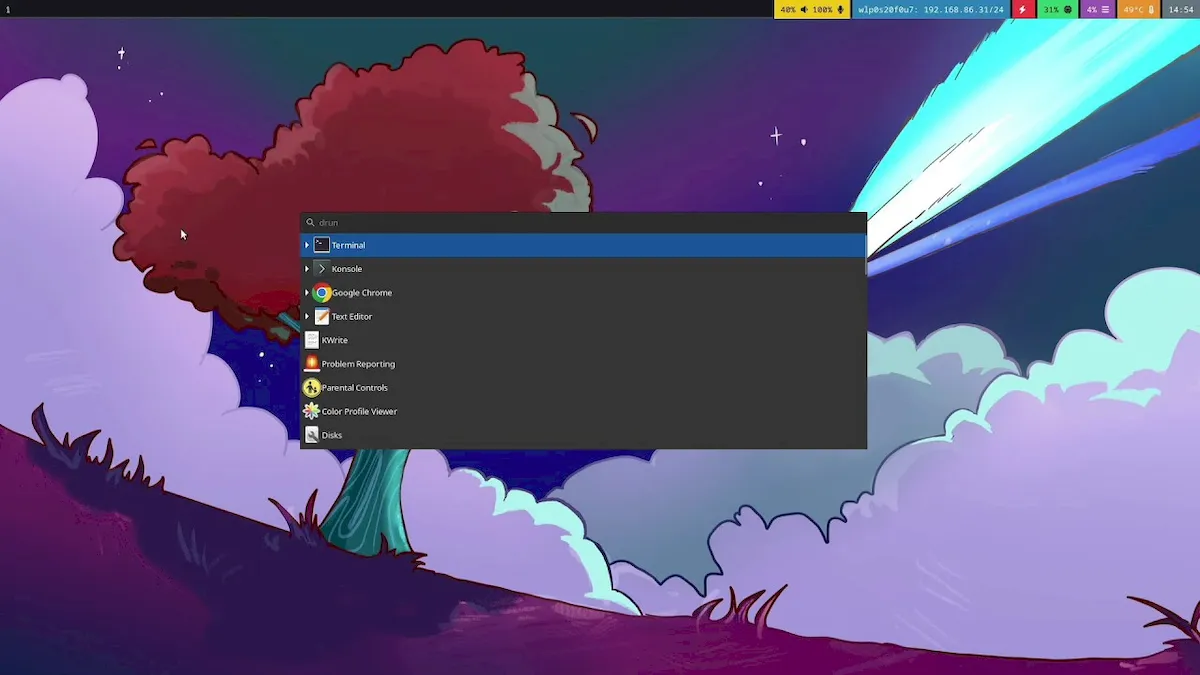Click the 31% CPU value

click(x=1052, y=9)
